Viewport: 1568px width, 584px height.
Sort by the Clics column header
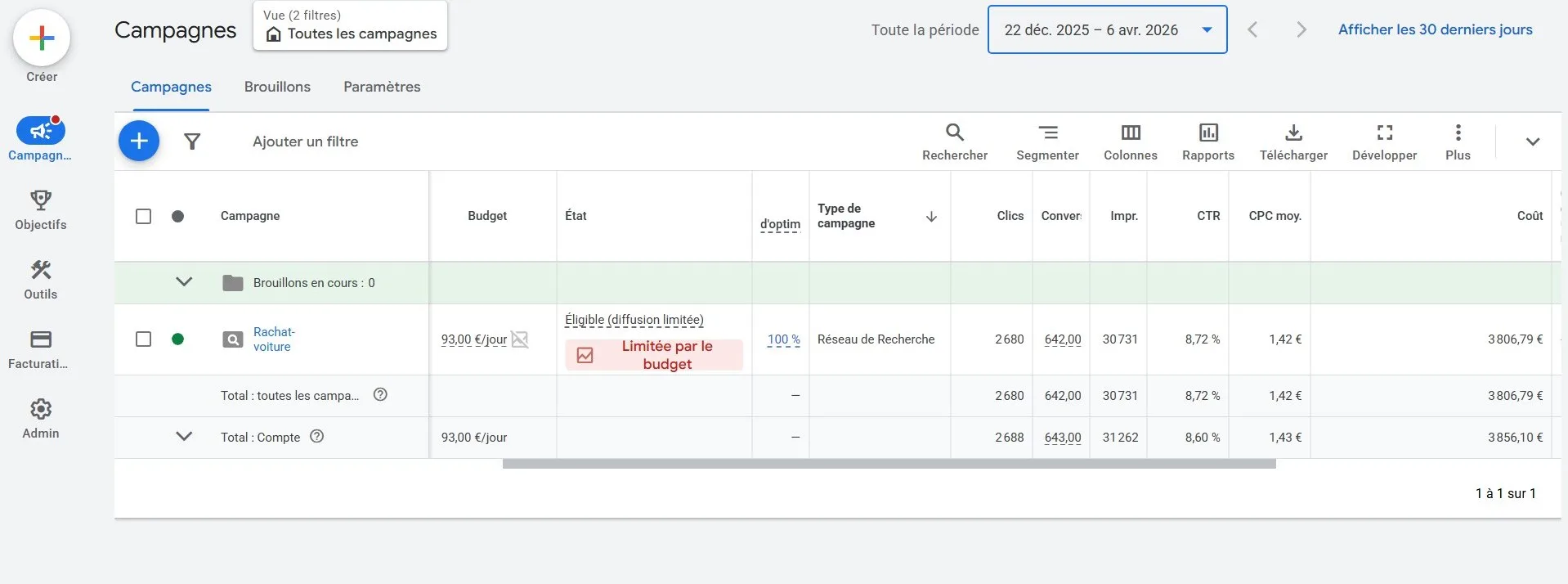coord(1010,216)
